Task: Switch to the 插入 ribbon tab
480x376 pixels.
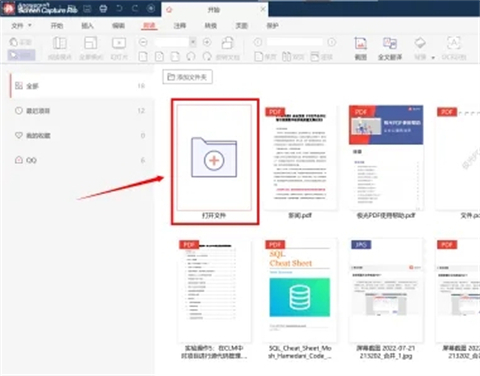Action: point(87,26)
